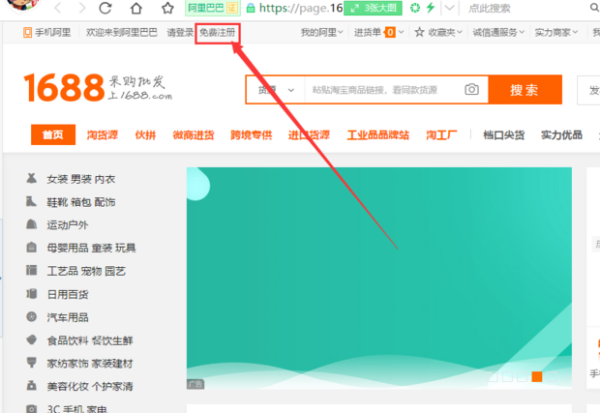
Task: Expand the 诚信通服务 dropdown
Action: pos(498,33)
